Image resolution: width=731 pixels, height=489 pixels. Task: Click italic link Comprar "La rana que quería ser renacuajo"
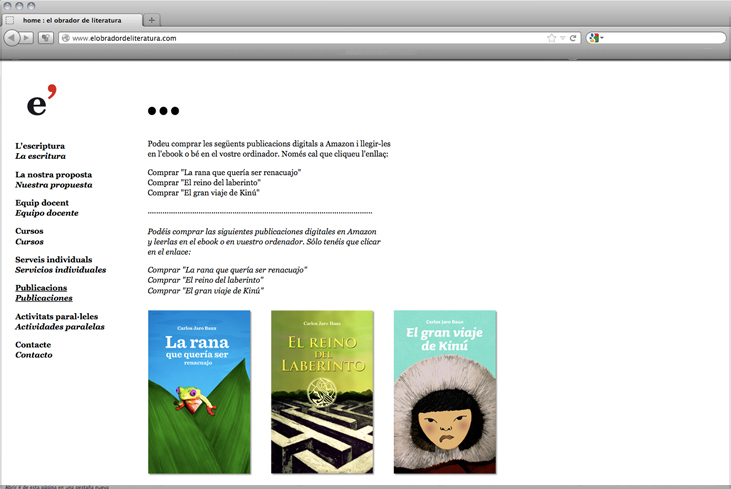pyautogui.click(x=227, y=270)
